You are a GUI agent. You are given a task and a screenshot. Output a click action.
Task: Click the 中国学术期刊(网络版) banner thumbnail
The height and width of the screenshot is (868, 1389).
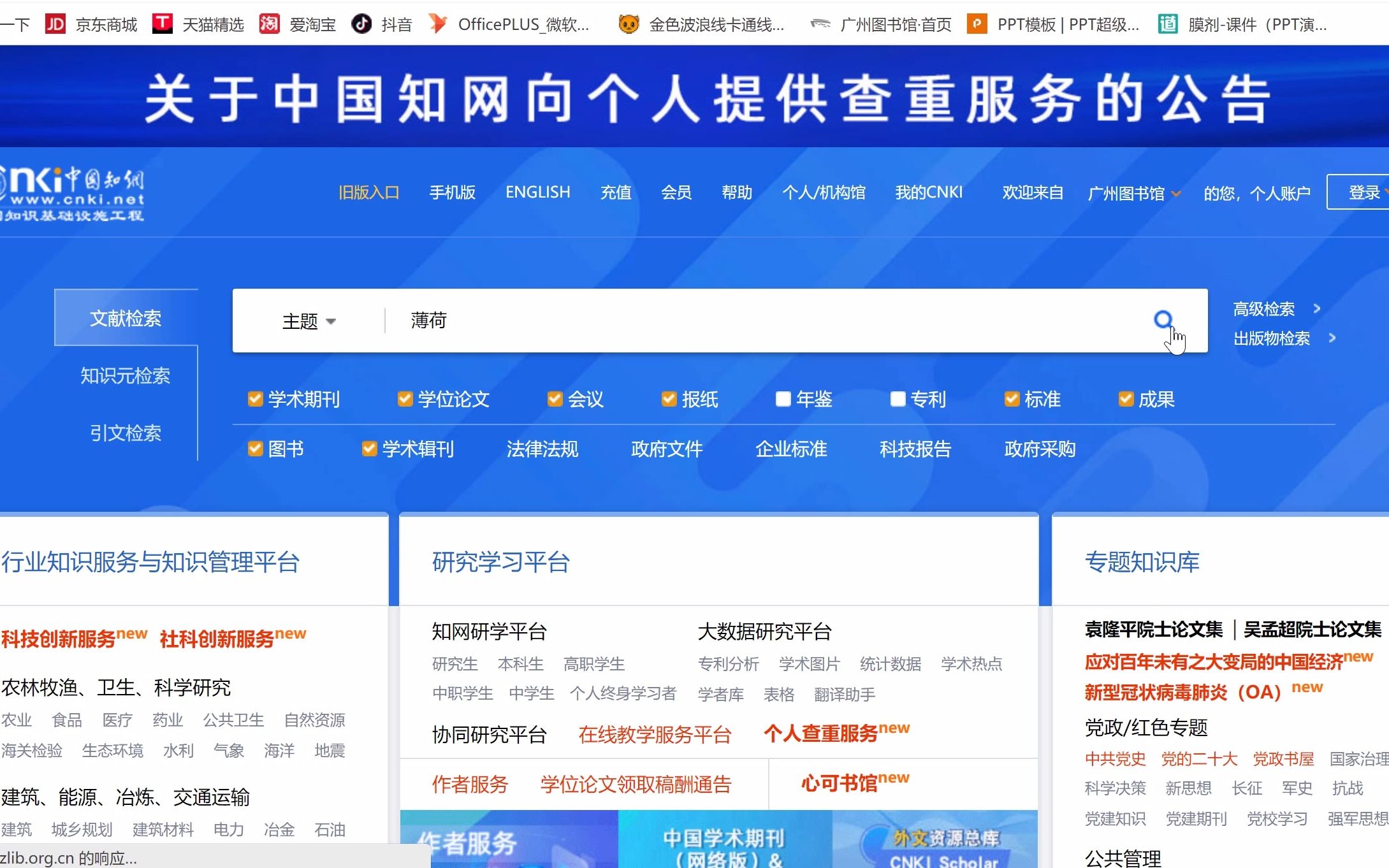pos(724,839)
